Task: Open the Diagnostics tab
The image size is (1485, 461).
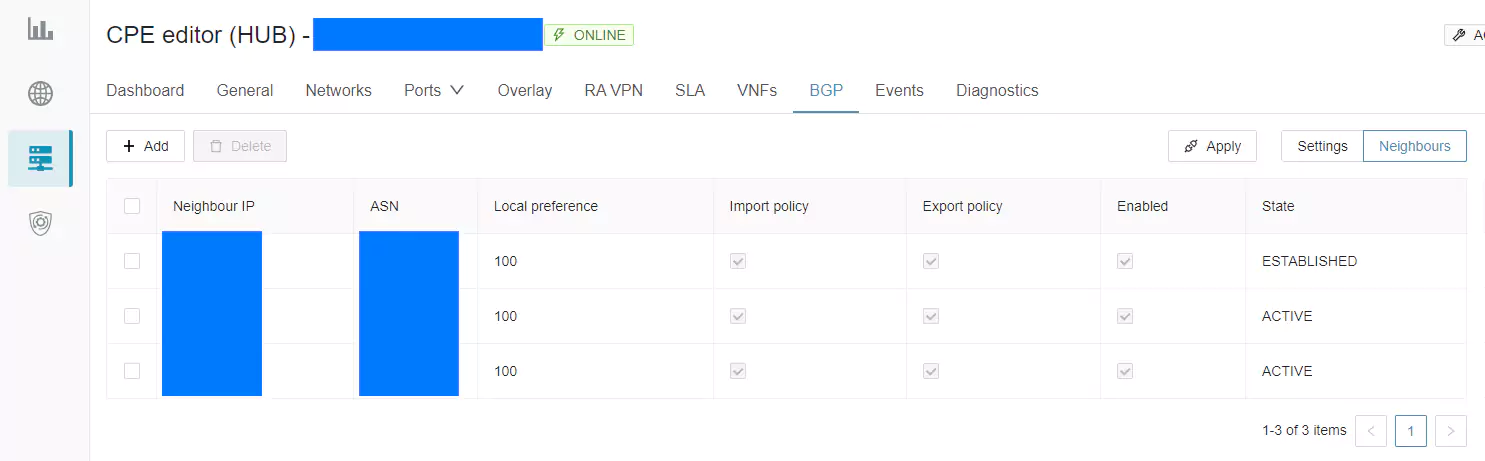Action: click(x=997, y=90)
